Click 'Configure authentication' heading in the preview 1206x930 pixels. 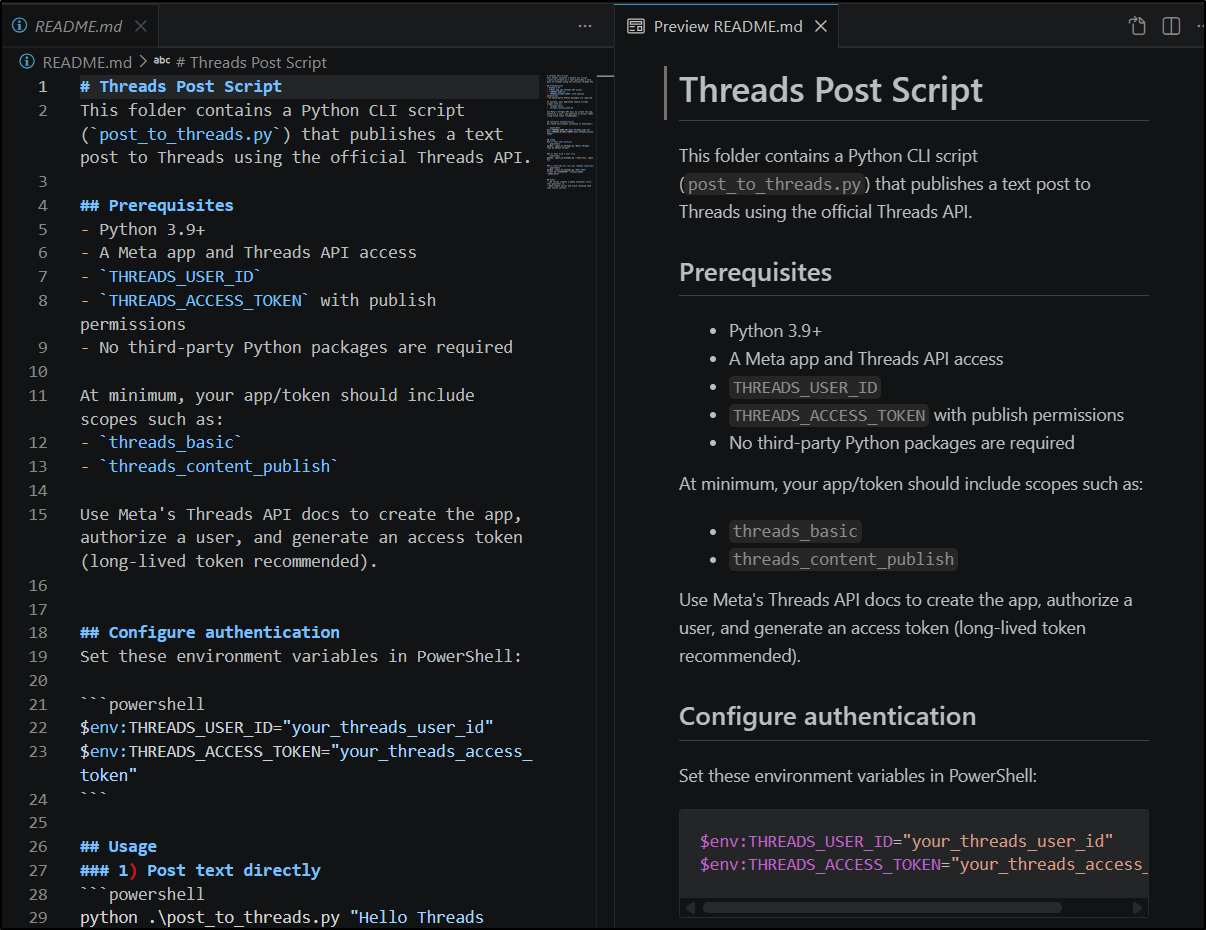click(827, 716)
